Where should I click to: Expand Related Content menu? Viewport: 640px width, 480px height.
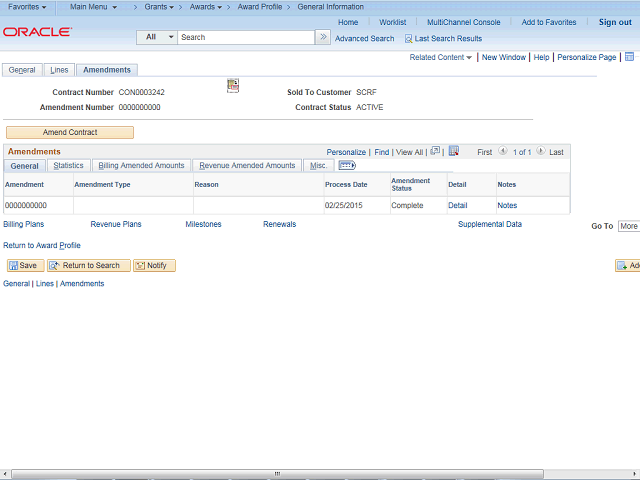[440, 57]
